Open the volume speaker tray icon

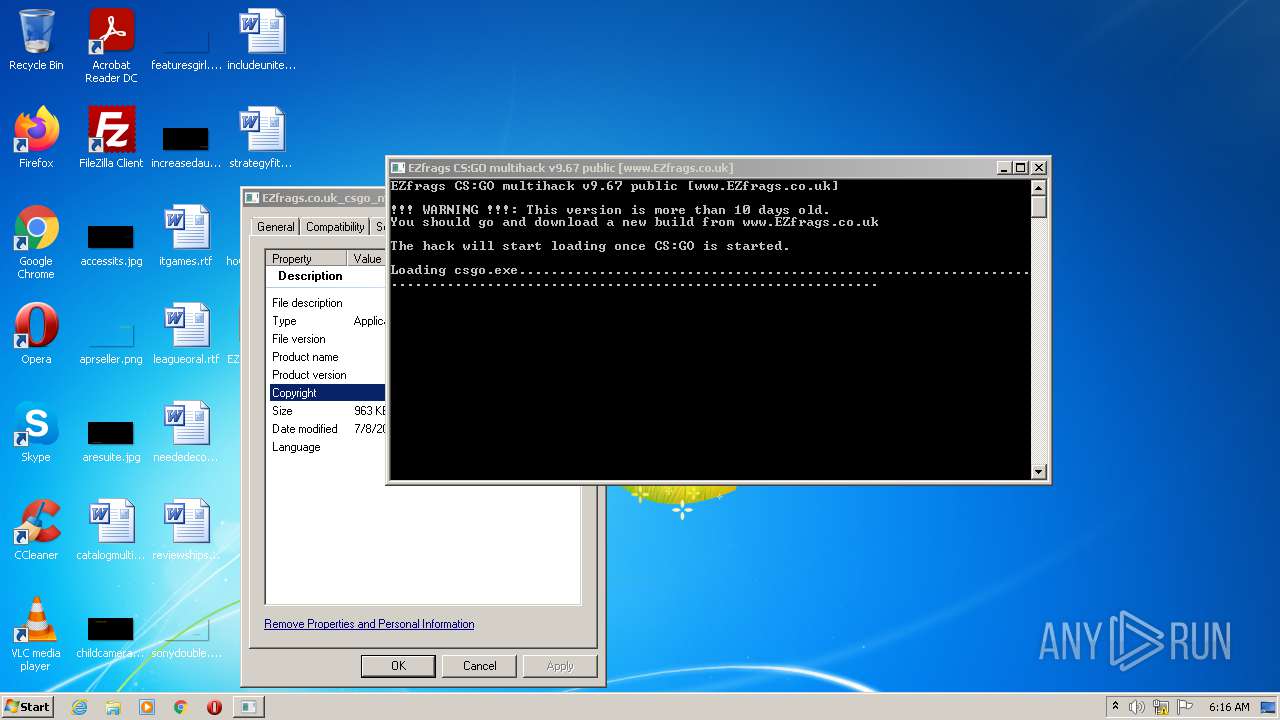(1137, 707)
